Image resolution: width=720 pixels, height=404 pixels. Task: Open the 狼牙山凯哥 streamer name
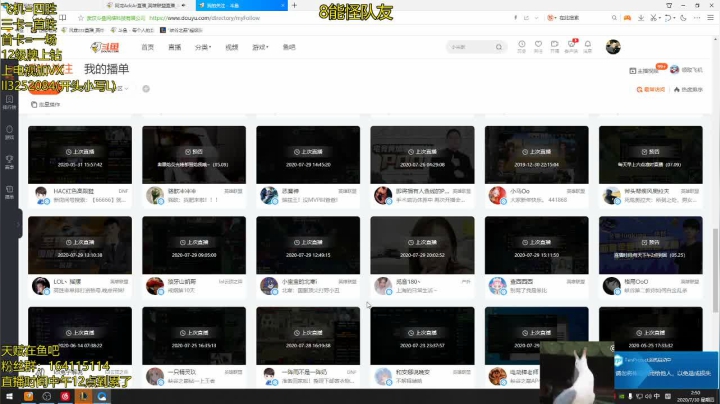click(181, 281)
